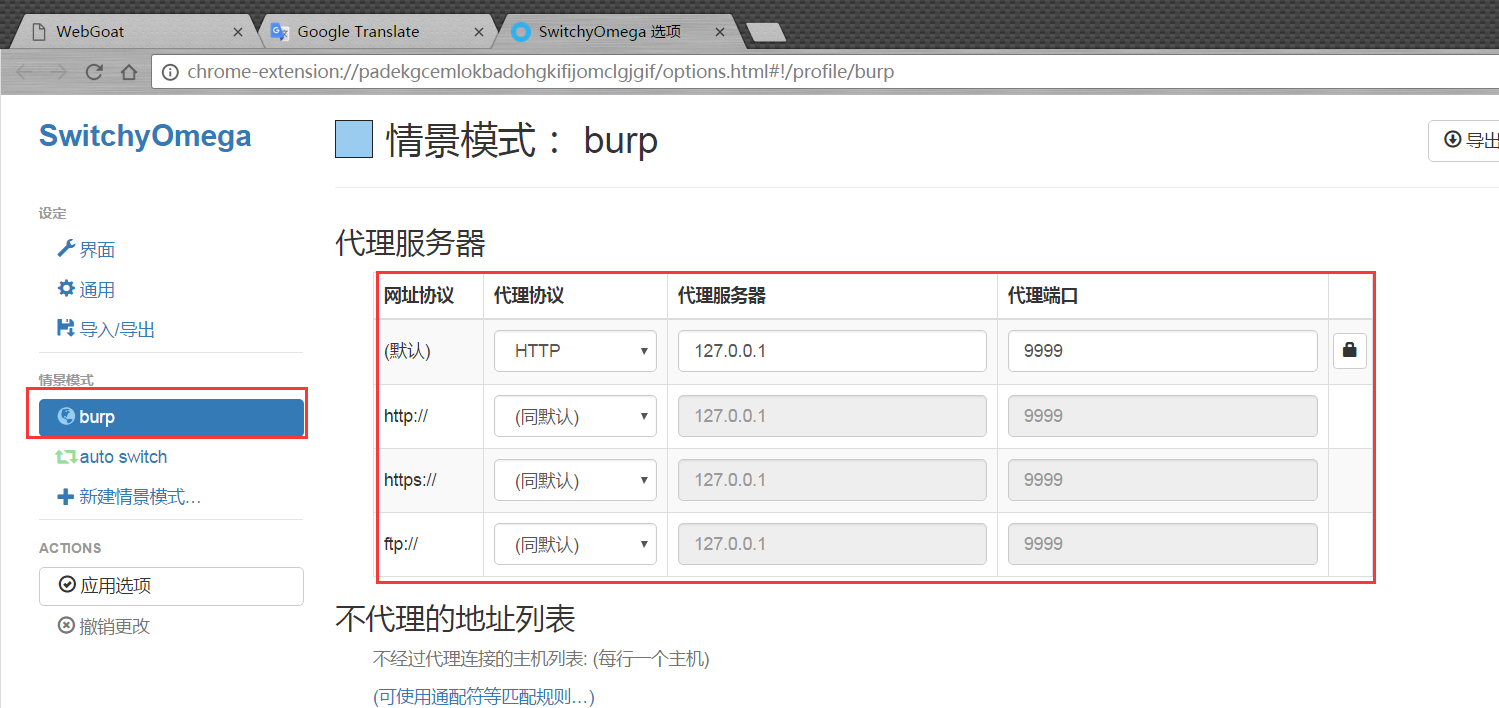1499x708 pixels.
Task: Close the WebGoat tab
Action: [238, 32]
